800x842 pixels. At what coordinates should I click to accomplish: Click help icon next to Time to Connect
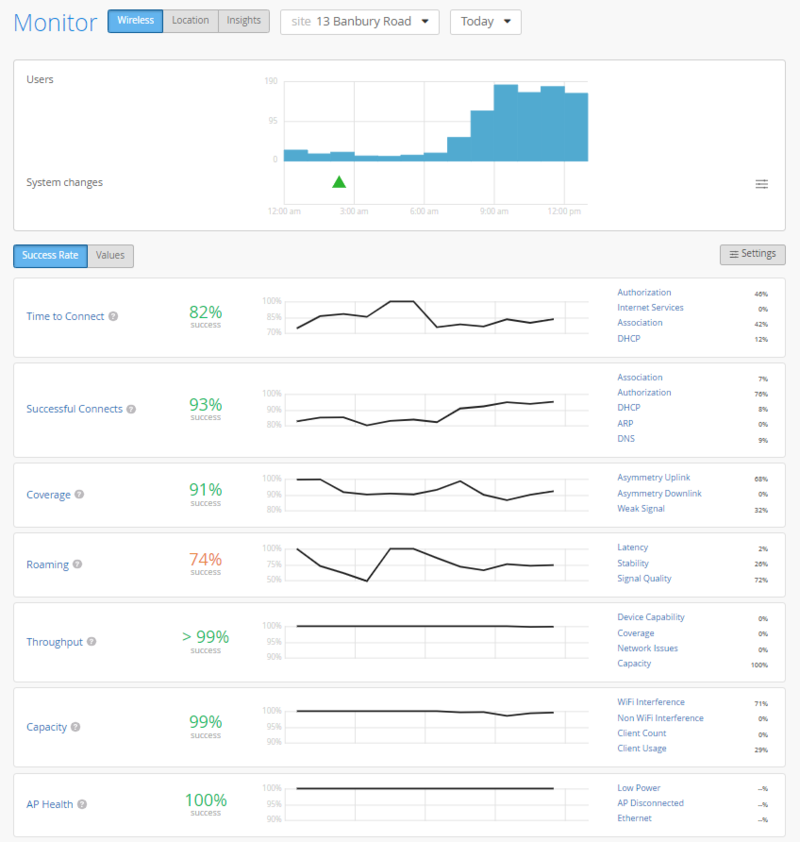(113, 317)
